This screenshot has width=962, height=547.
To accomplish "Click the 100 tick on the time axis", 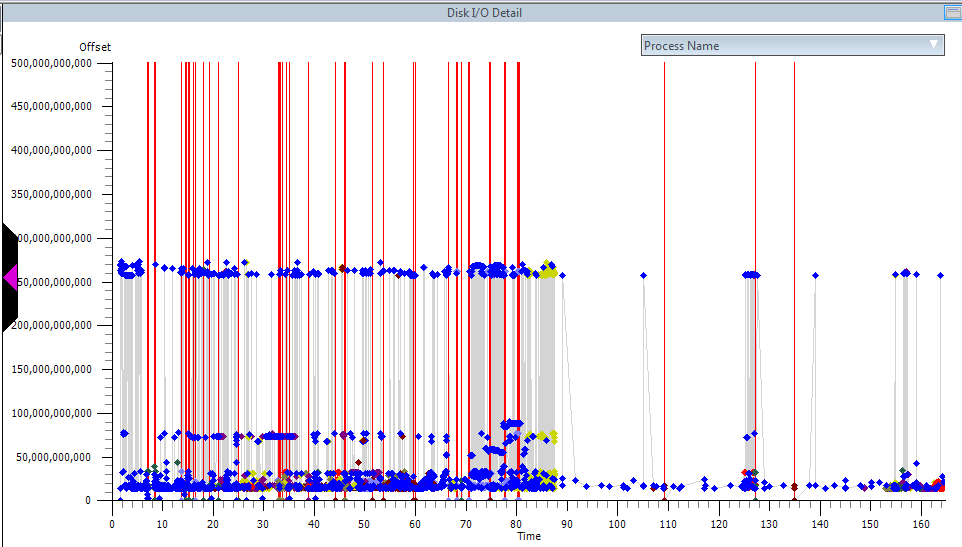I will pyautogui.click(x=617, y=523).
